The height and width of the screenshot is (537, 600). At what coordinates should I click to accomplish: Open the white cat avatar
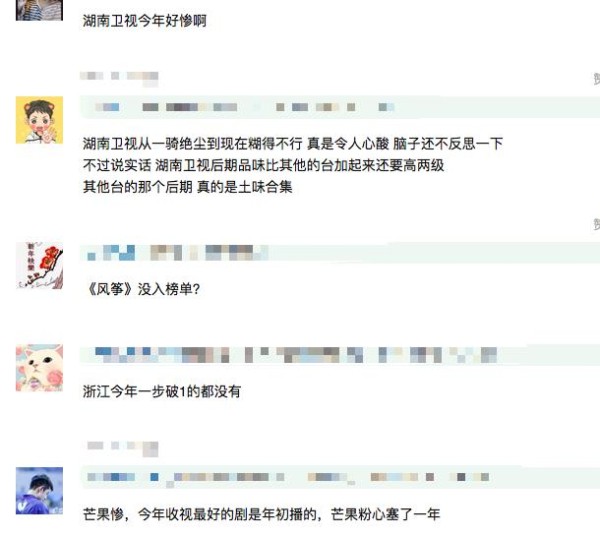click(39, 368)
